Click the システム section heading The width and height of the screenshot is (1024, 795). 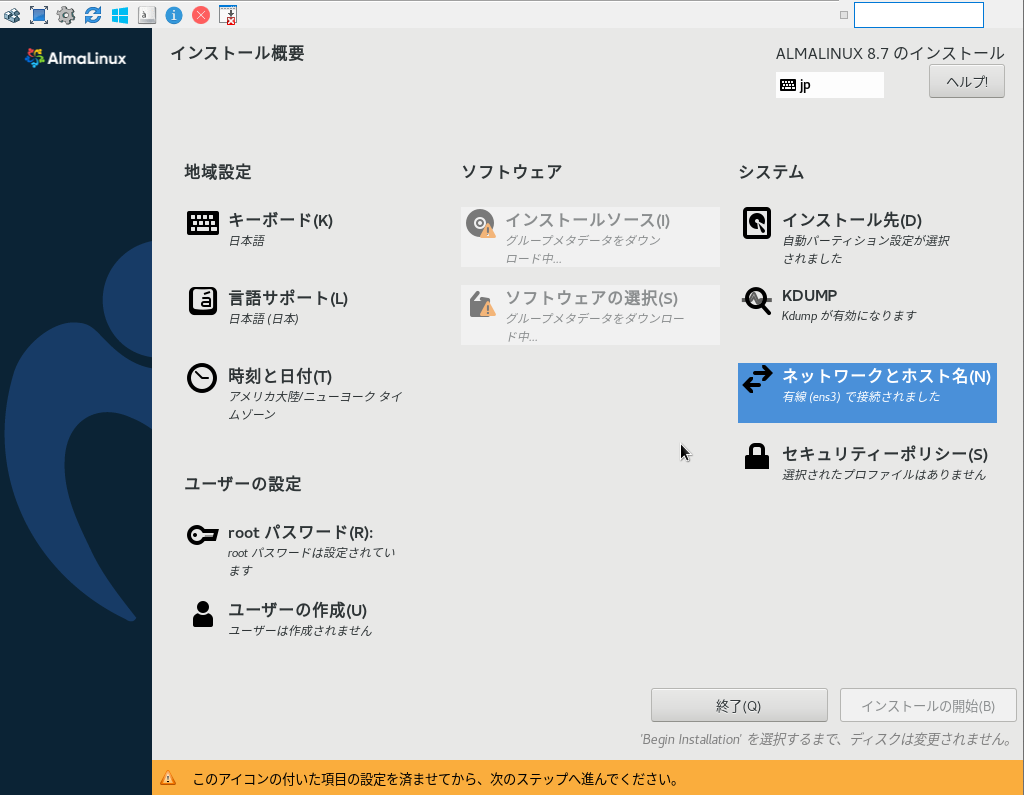pos(771,172)
